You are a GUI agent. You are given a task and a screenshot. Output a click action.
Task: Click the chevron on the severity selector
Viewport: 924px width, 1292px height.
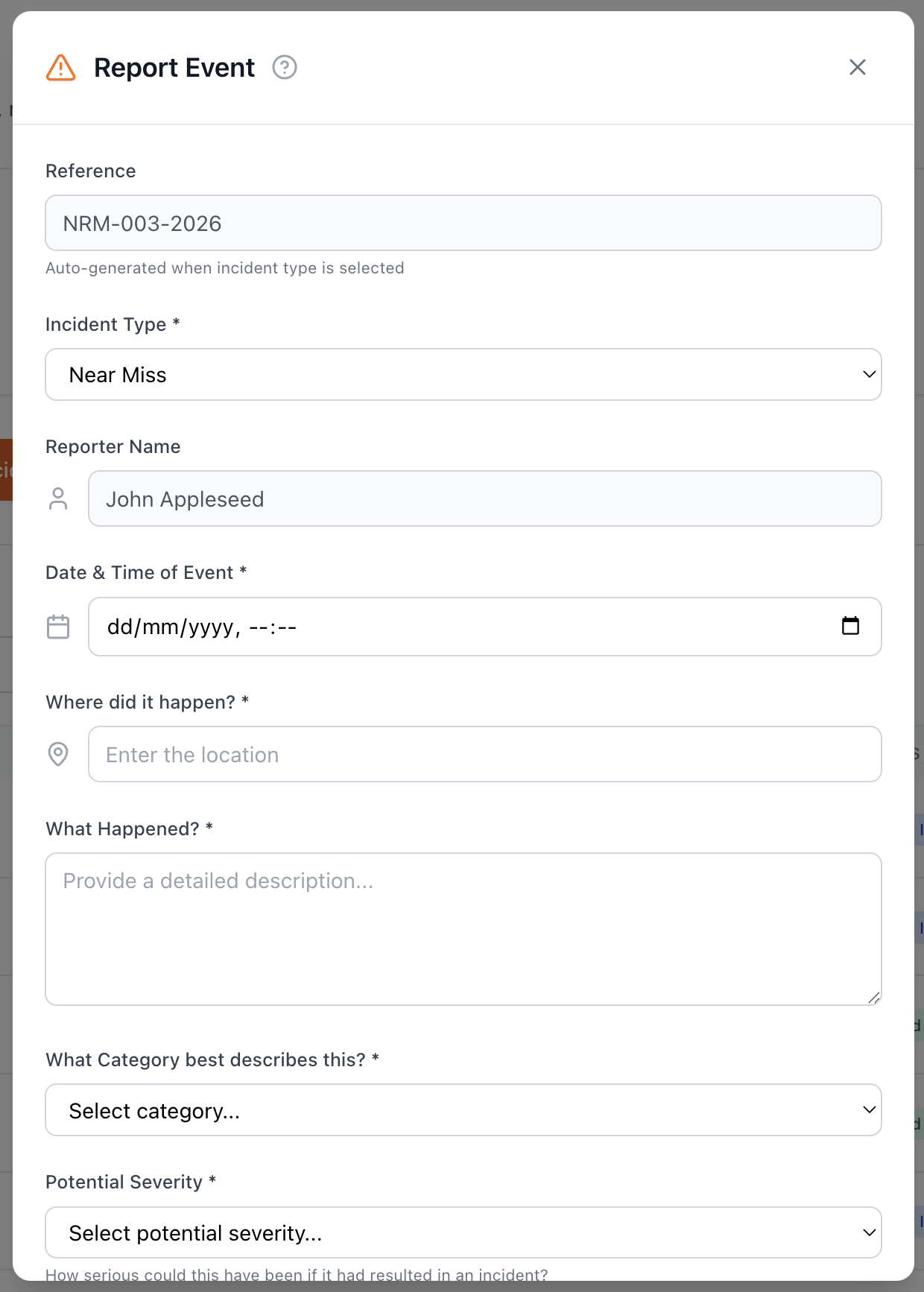click(869, 1232)
